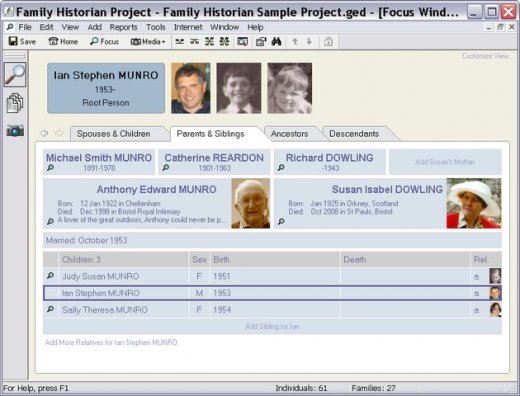Open the Edit menu
Viewport: 520px width, 396px height.
point(46,27)
